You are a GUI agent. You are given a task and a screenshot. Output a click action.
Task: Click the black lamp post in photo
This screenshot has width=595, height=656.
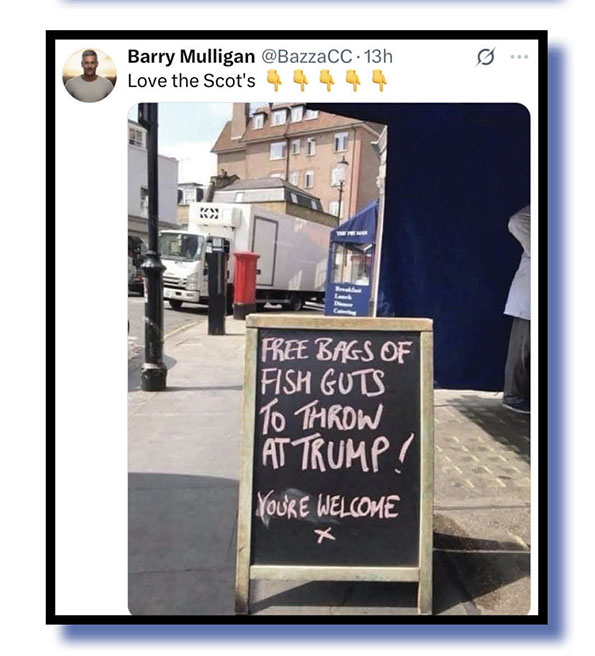[x=153, y=247]
